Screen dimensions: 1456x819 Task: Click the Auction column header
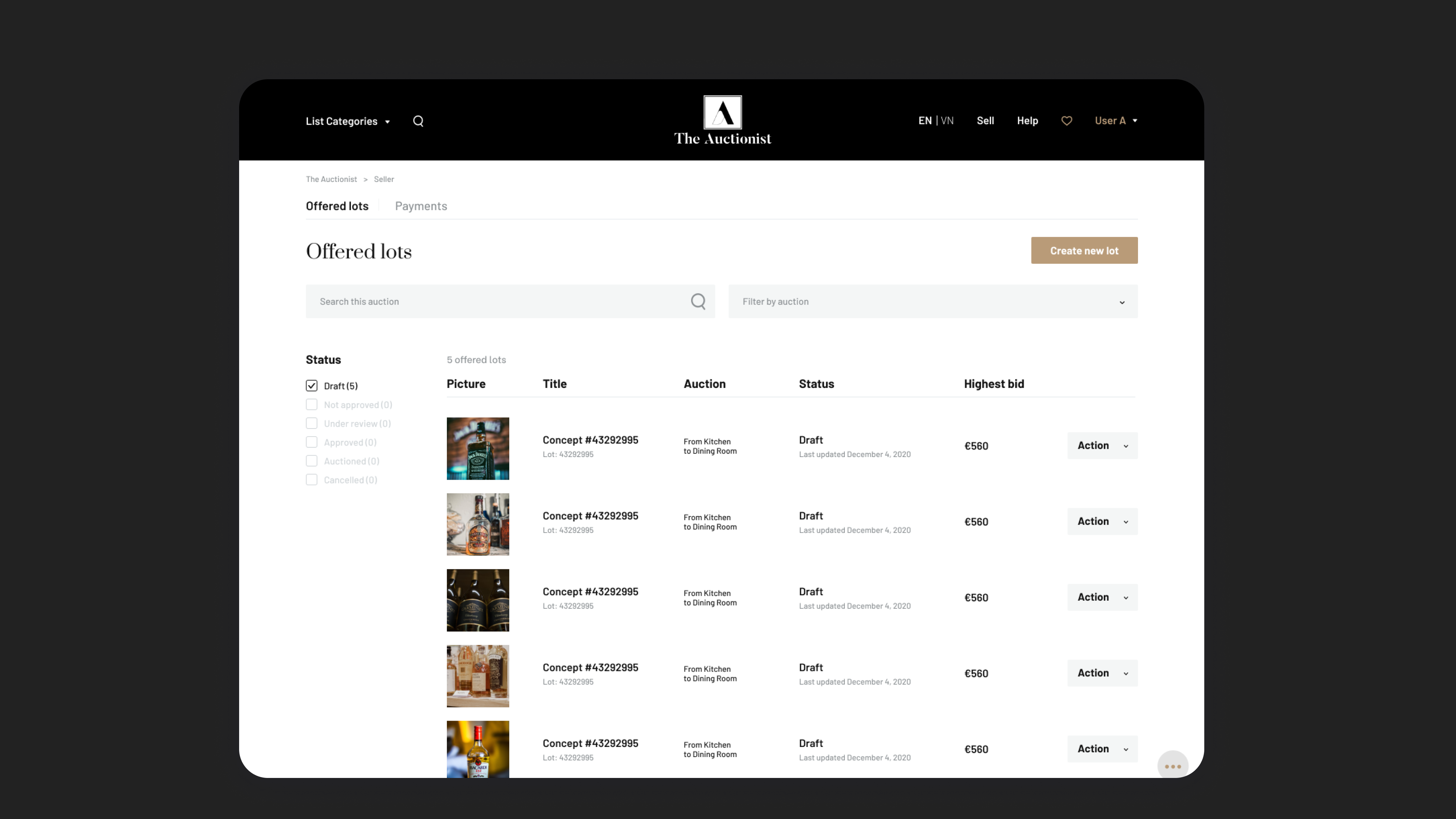click(704, 384)
